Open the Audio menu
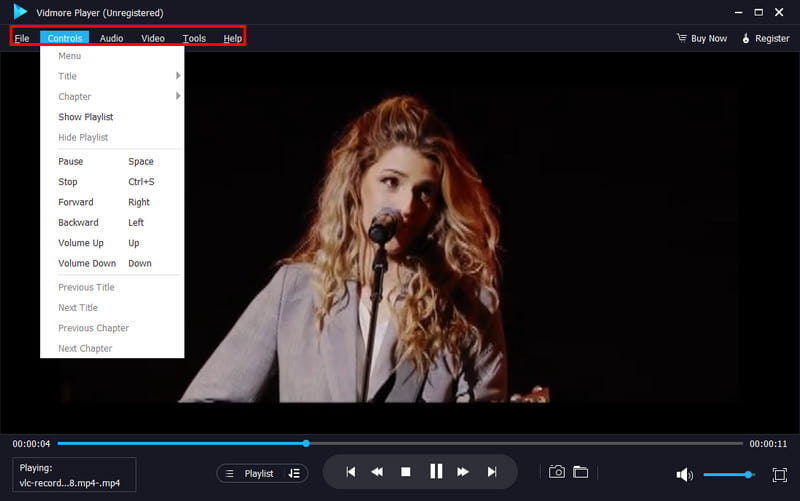Screen dimensions: 800x501 [x=111, y=38]
